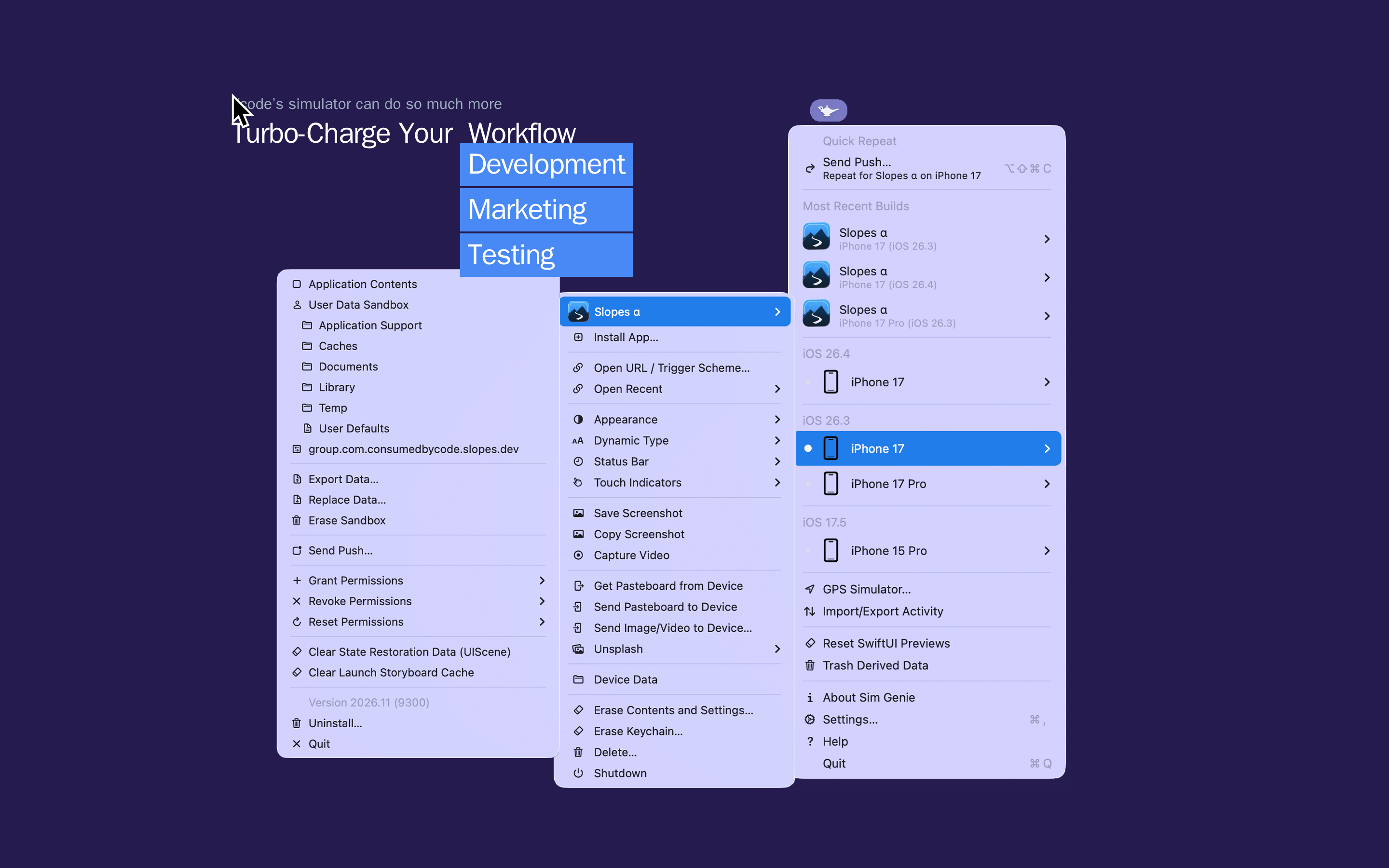Choose Save Screenshot menu item
Viewport: 1389px width, 868px height.
(x=674, y=513)
